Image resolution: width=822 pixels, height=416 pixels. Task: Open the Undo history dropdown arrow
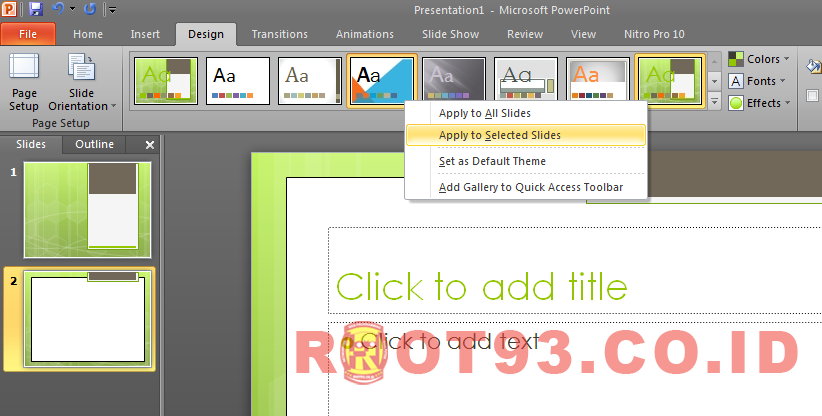tap(72, 9)
